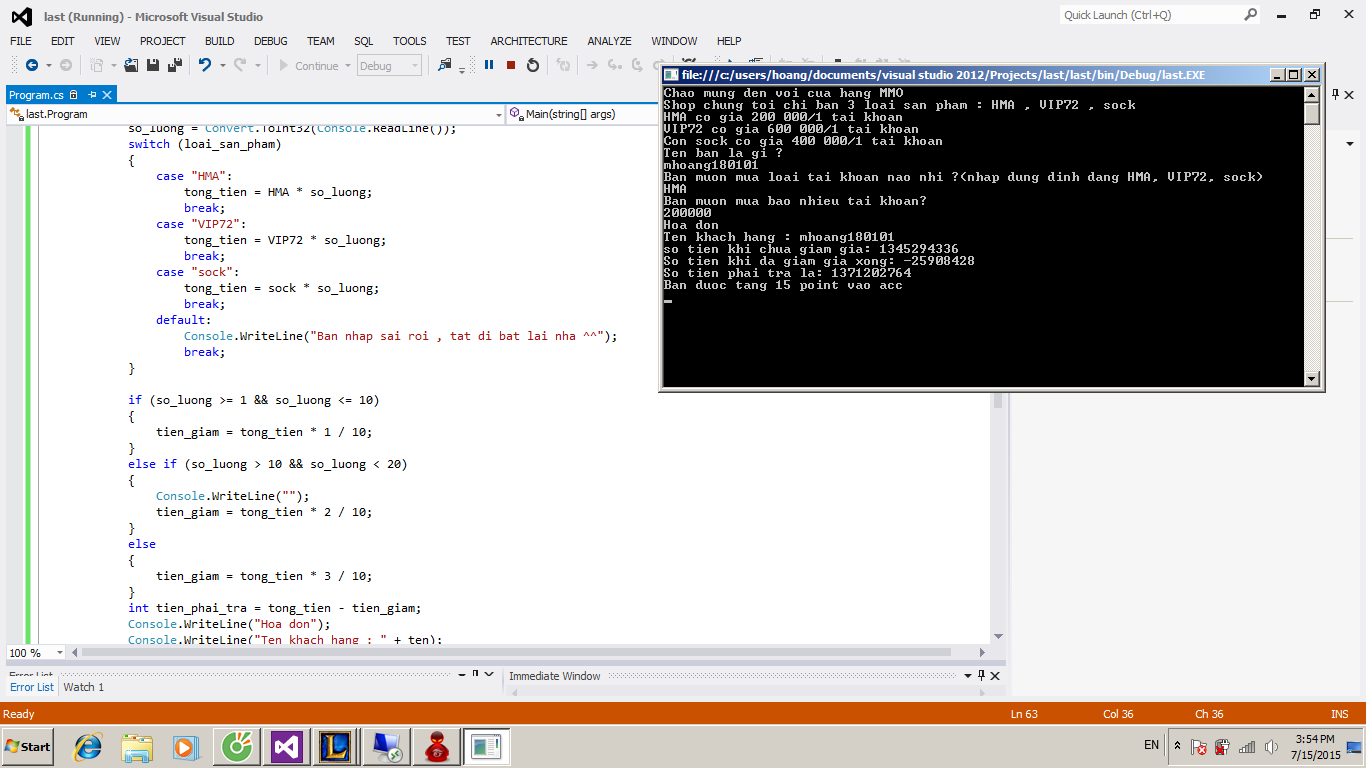Navigate backward with the blue arrow
The width and height of the screenshot is (1366, 768).
(32, 65)
